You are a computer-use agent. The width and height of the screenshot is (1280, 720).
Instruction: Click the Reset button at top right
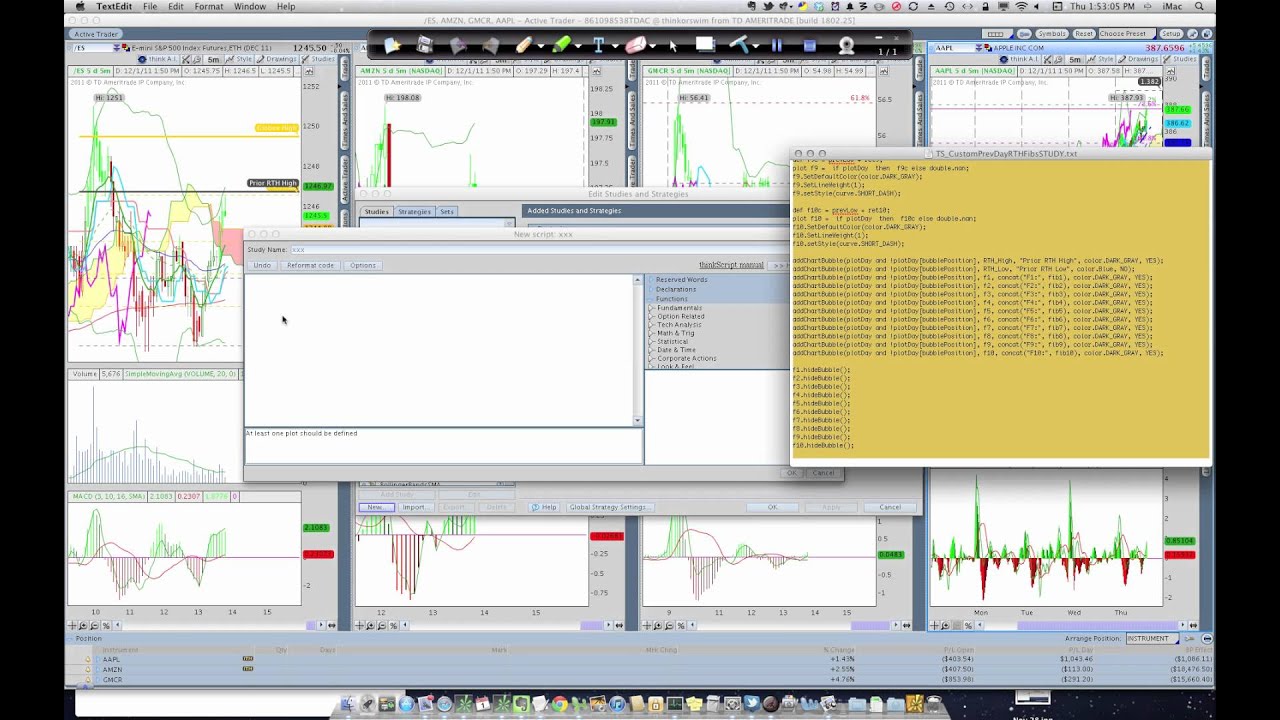(1084, 34)
